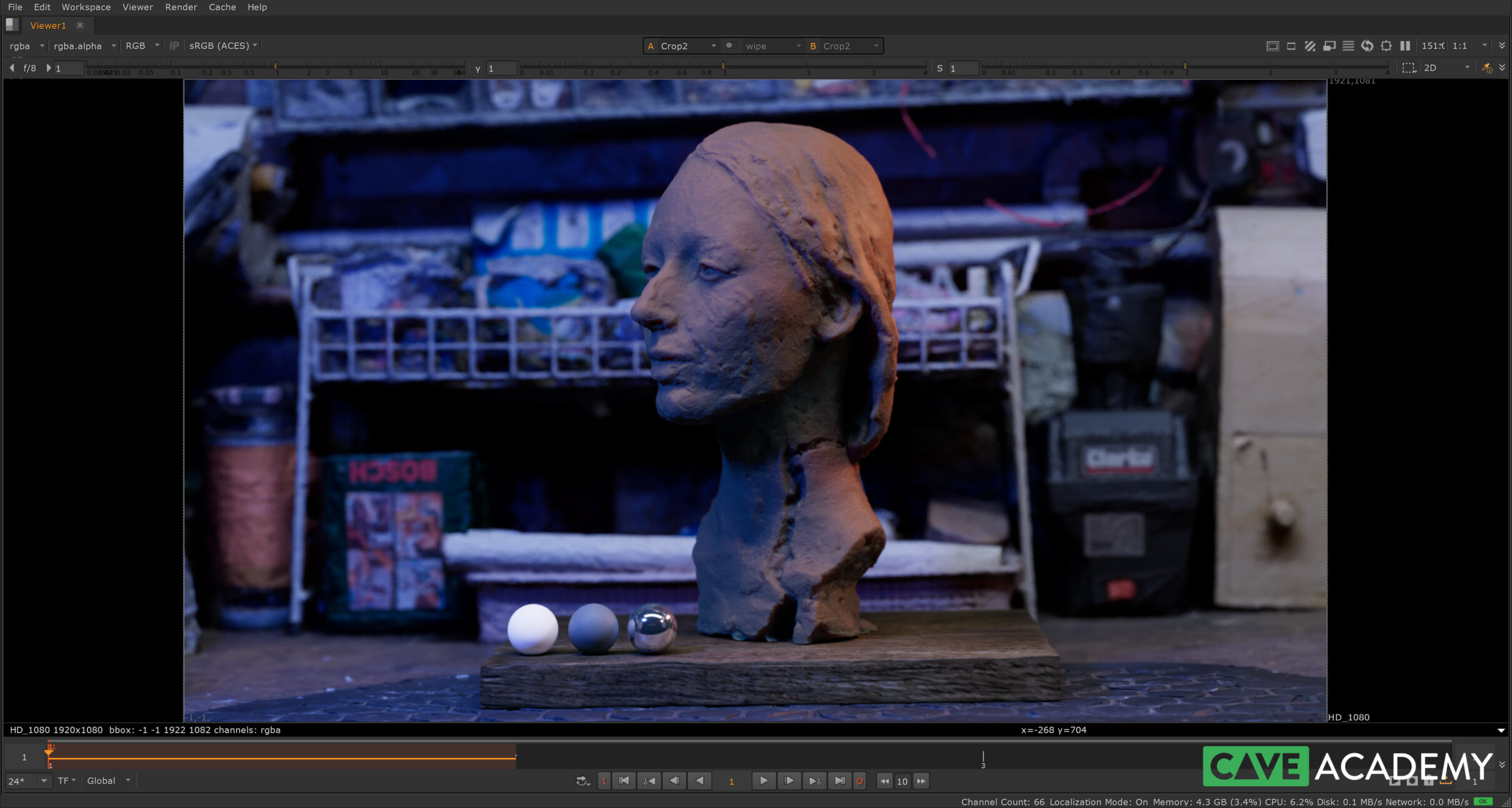Open the Render menu
Image resolution: width=1512 pixels, height=808 pixels.
[181, 7]
